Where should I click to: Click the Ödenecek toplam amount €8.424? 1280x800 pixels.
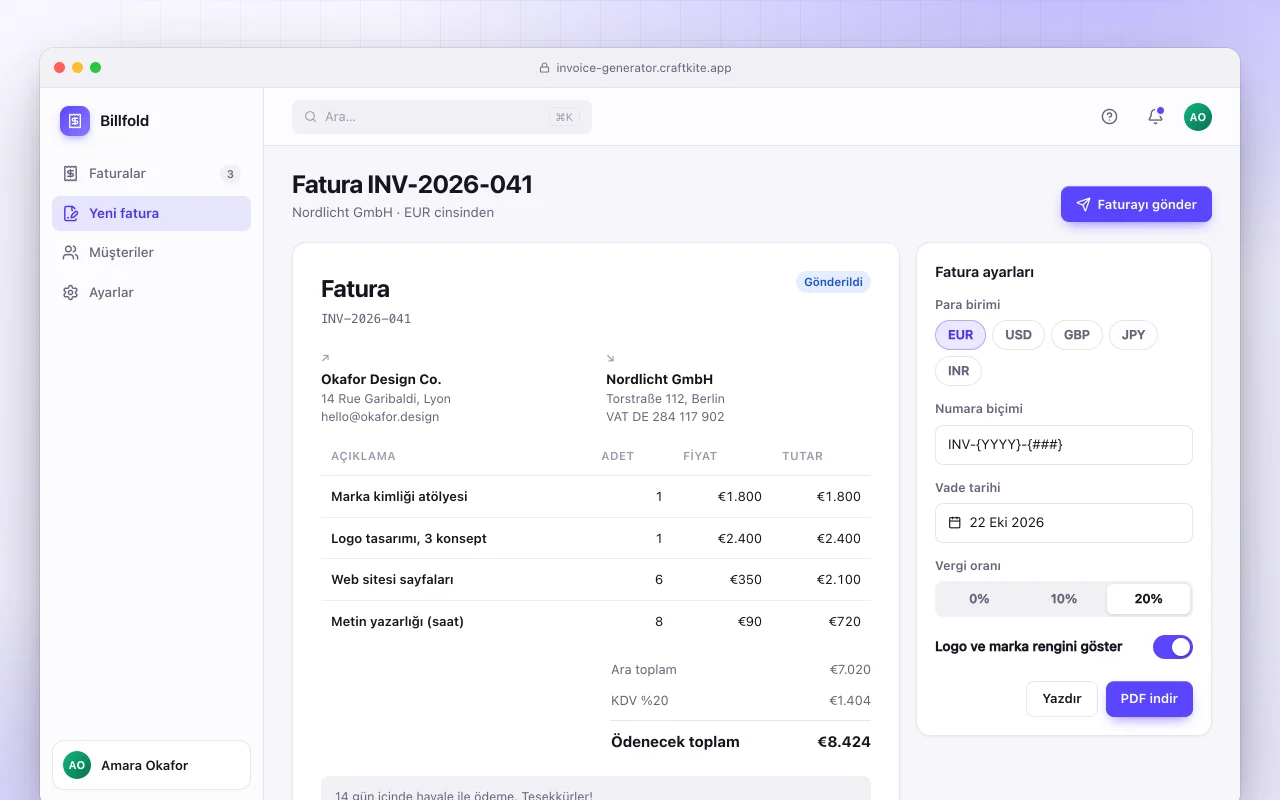tap(844, 742)
